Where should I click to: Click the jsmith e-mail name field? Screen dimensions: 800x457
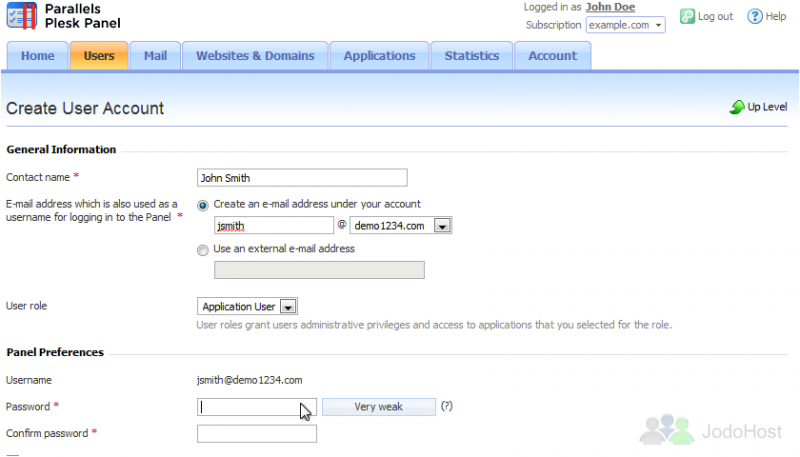pyautogui.click(x=274, y=225)
